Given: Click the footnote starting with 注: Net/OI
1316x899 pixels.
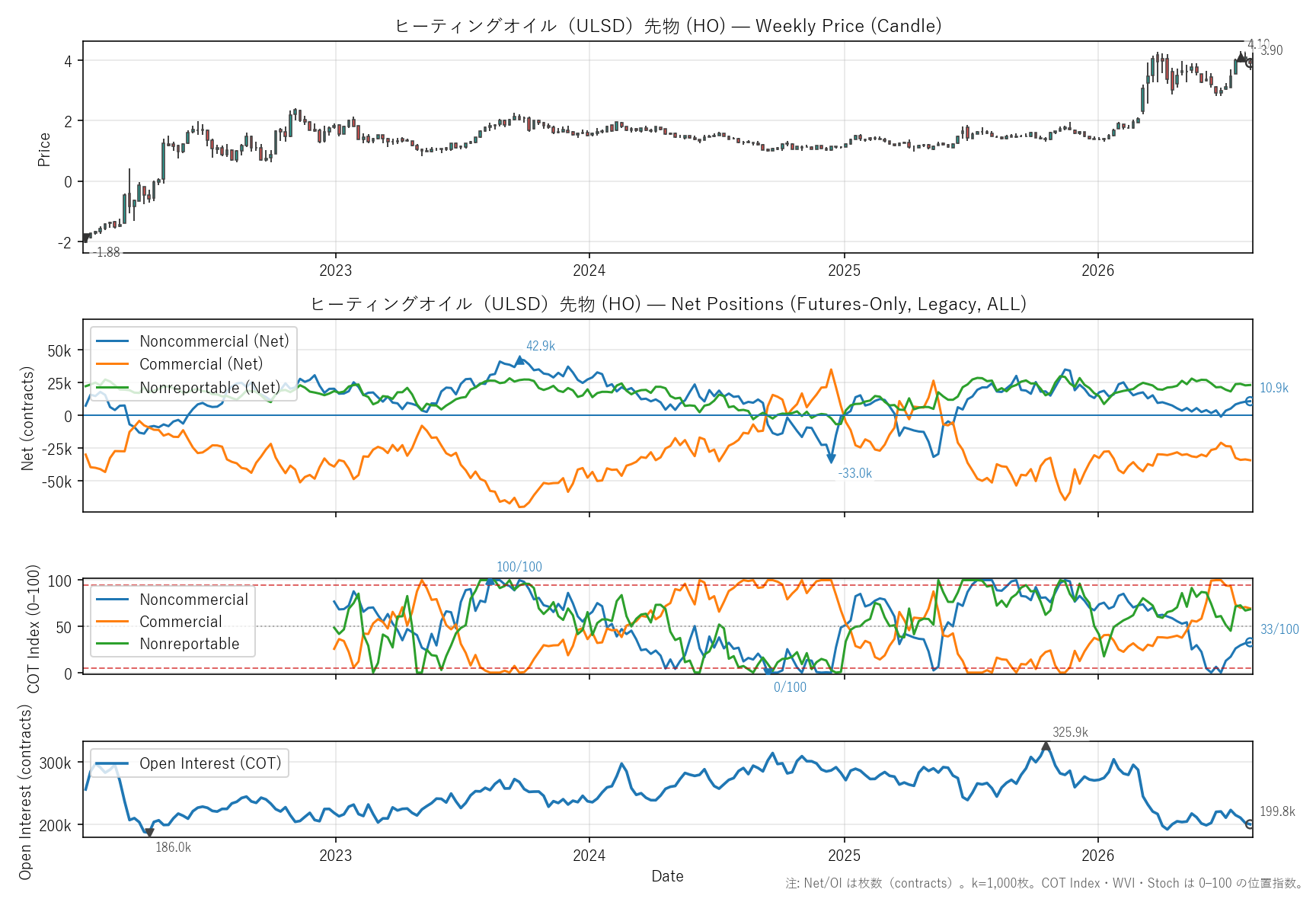Looking at the screenshot, I should pyautogui.click(x=1044, y=883).
